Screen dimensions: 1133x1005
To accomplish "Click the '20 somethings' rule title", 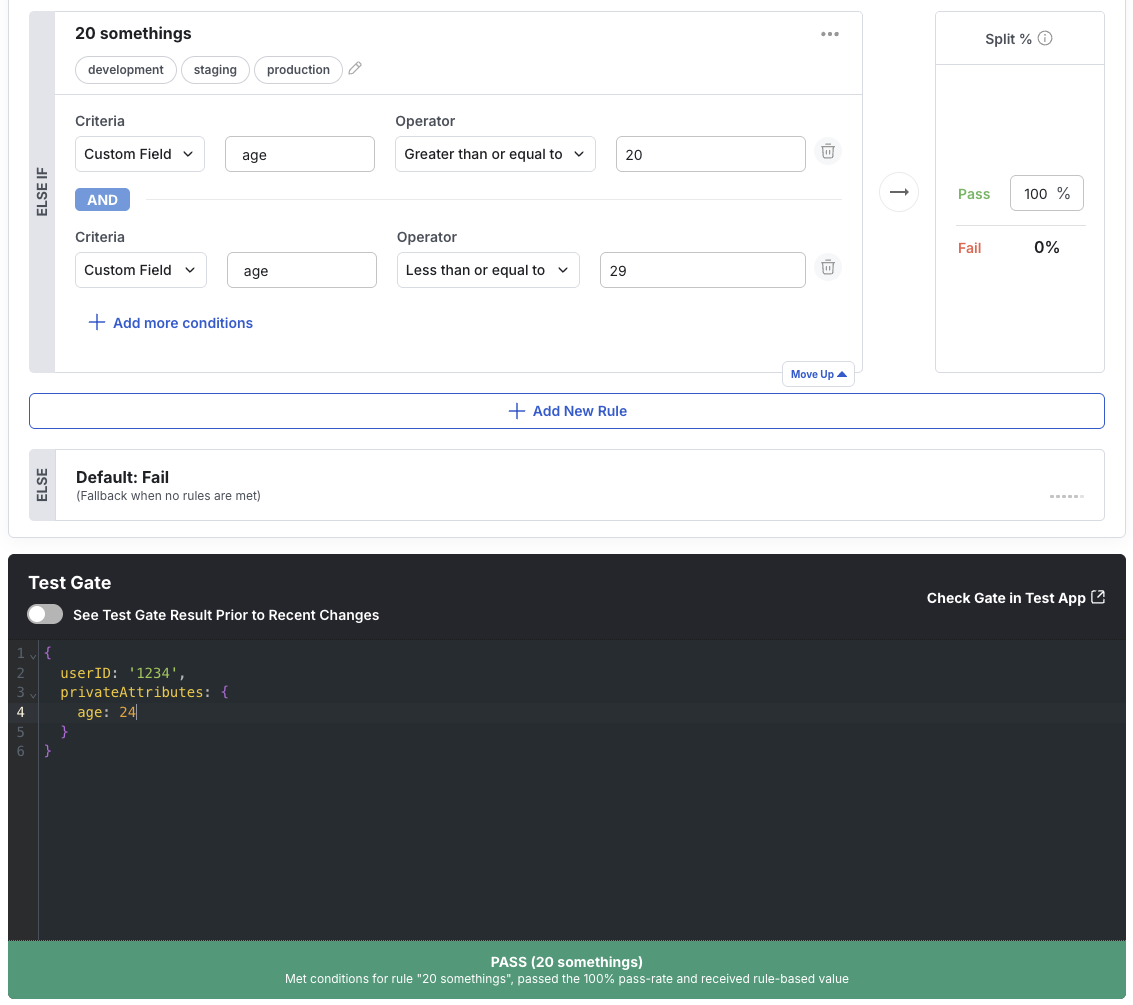I will pos(134,33).
